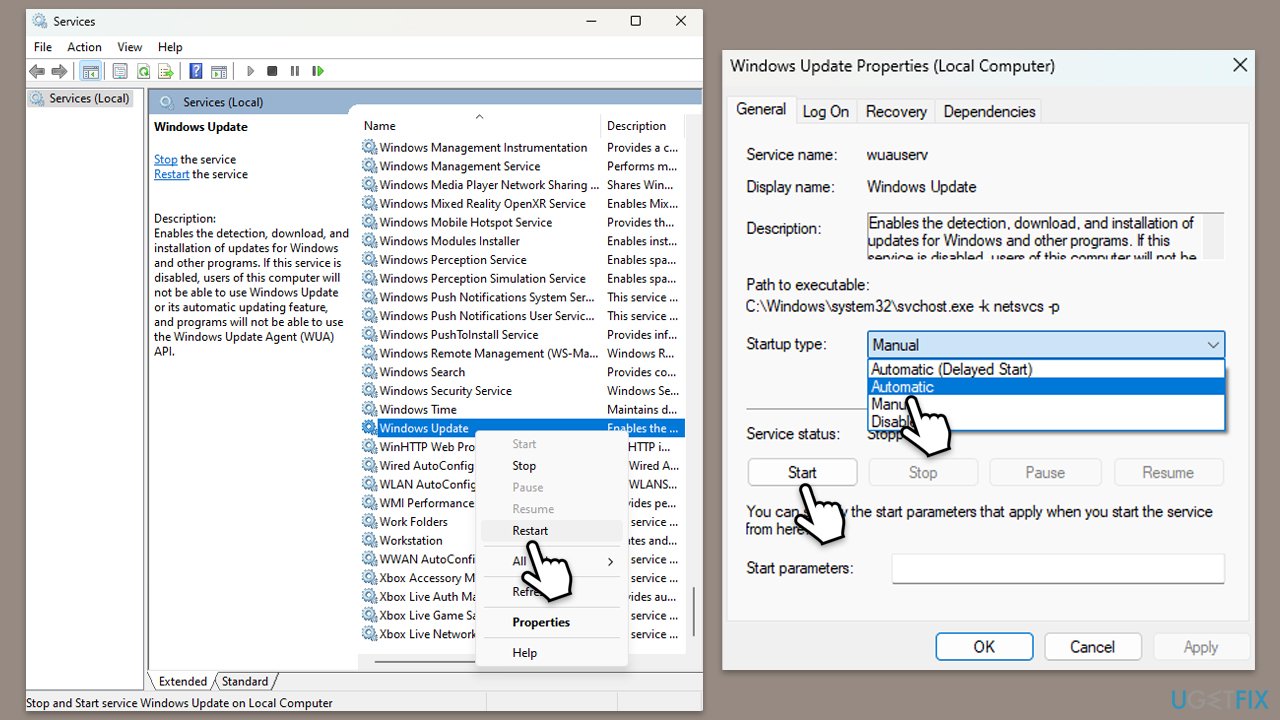The width and height of the screenshot is (1280, 720).
Task: Click the Start button in Properties dialog
Action: [x=802, y=473]
